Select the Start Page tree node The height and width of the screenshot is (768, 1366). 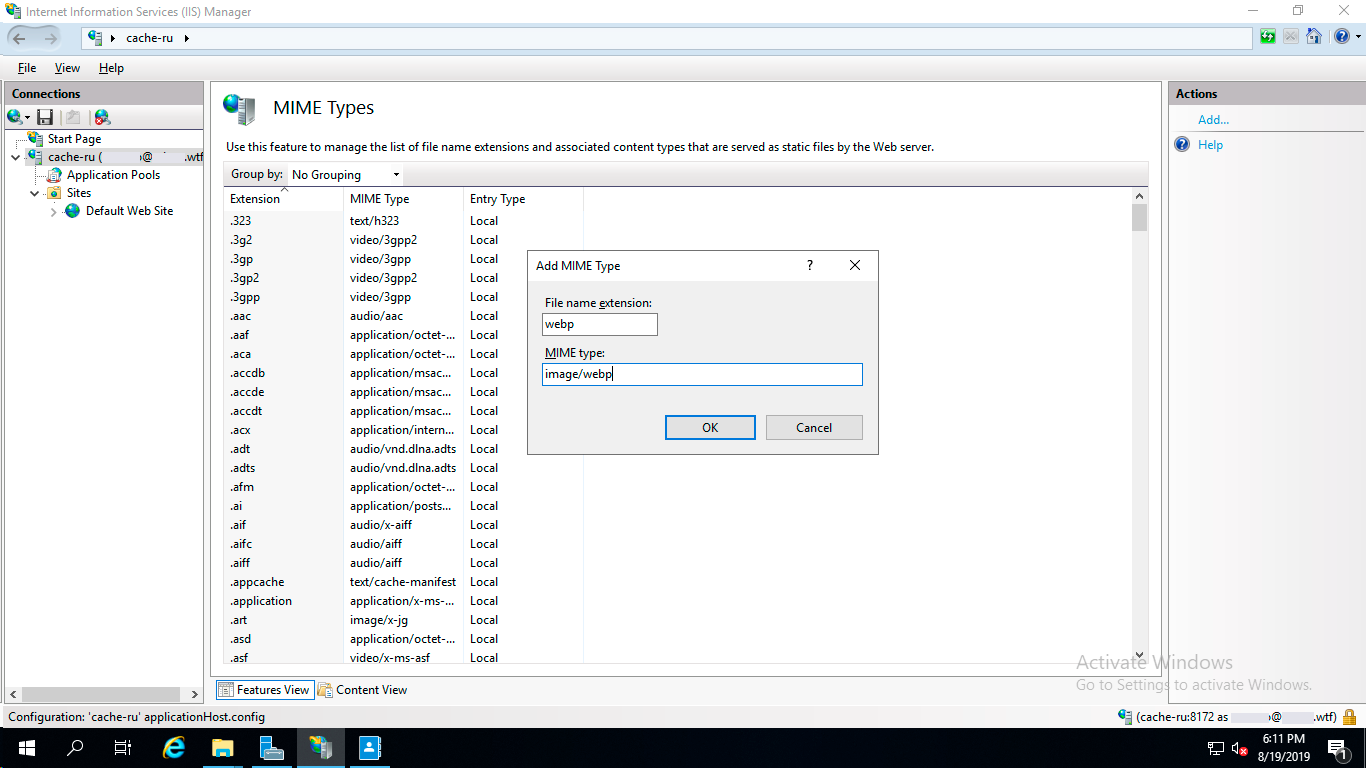[74, 139]
